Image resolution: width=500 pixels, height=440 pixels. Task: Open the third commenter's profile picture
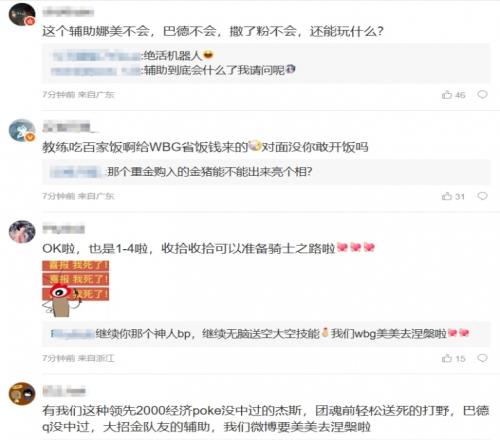click(x=22, y=232)
